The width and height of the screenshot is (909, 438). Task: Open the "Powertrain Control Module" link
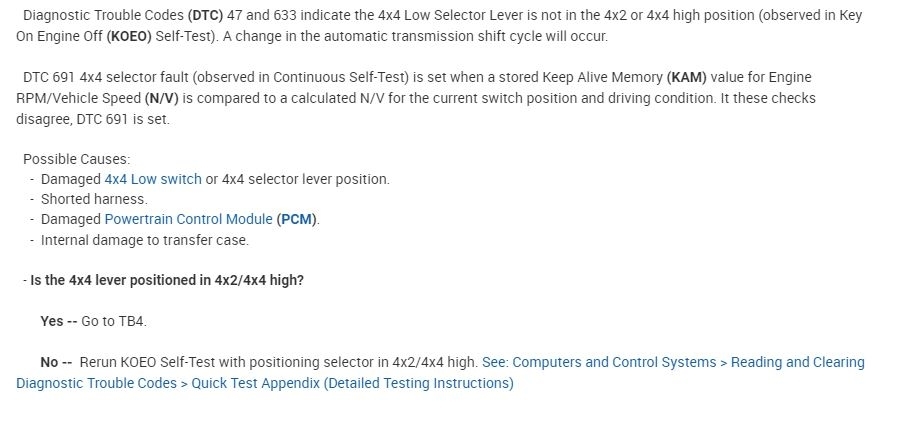tap(188, 219)
